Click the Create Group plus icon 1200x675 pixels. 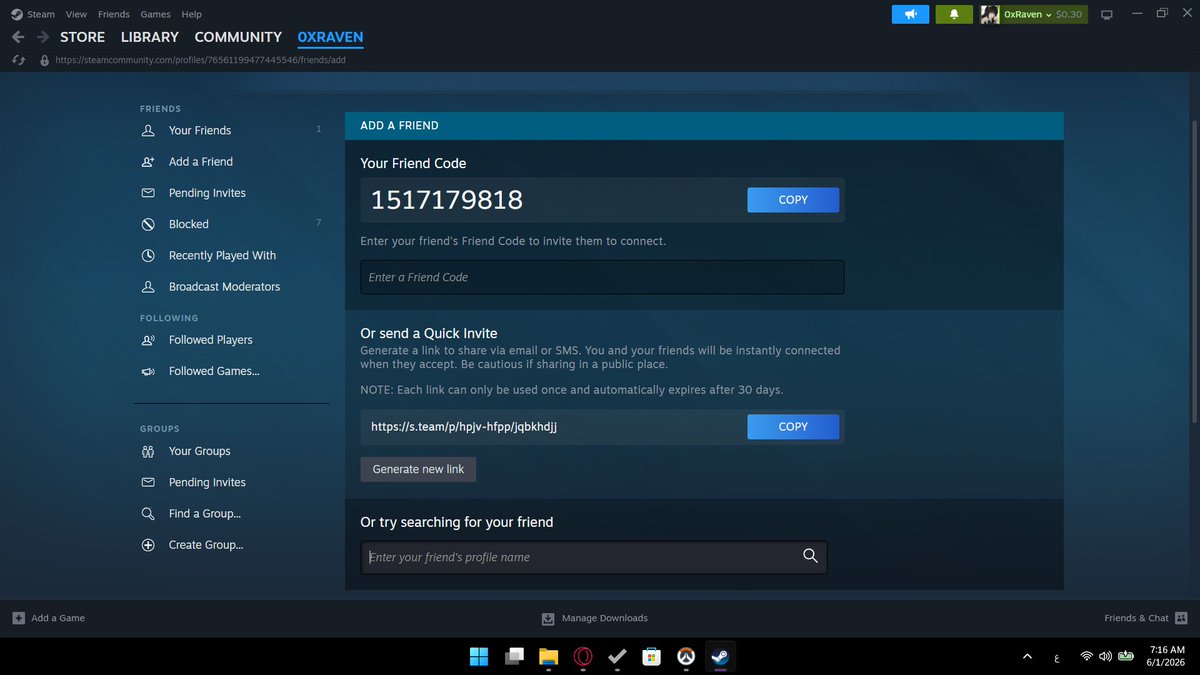click(x=148, y=545)
